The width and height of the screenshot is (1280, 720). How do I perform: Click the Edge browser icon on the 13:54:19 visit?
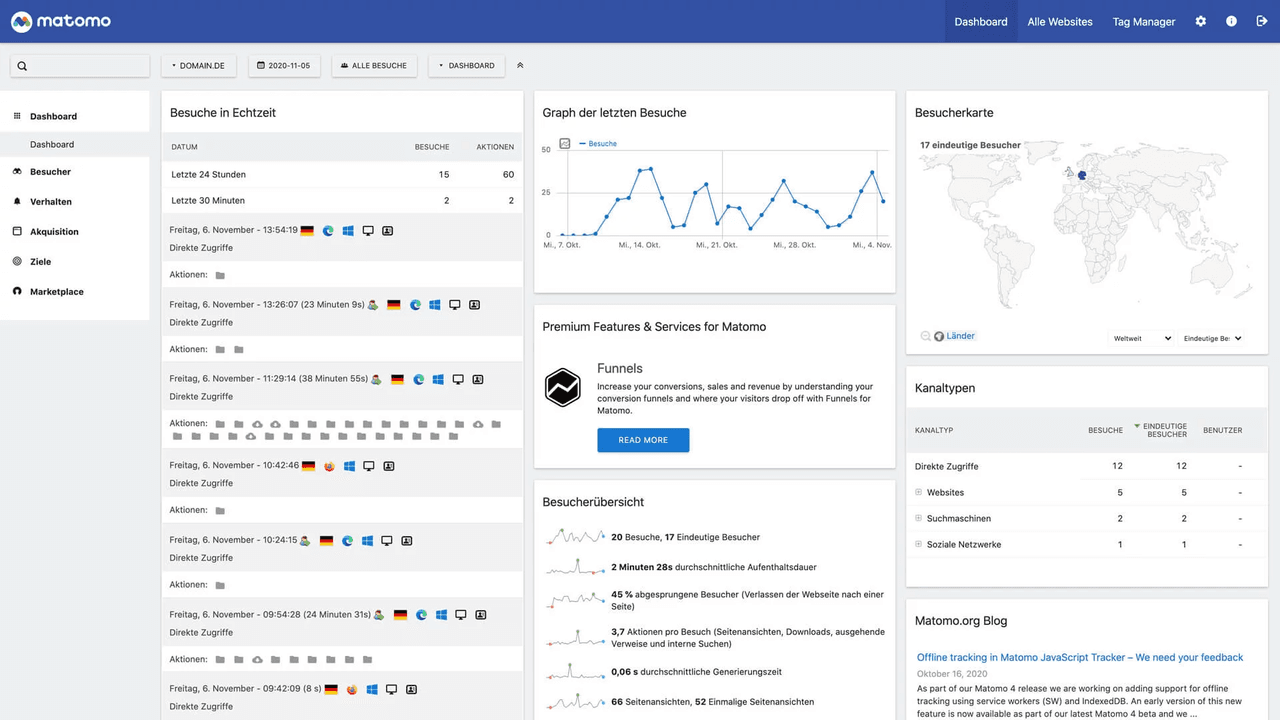tap(328, 231)
